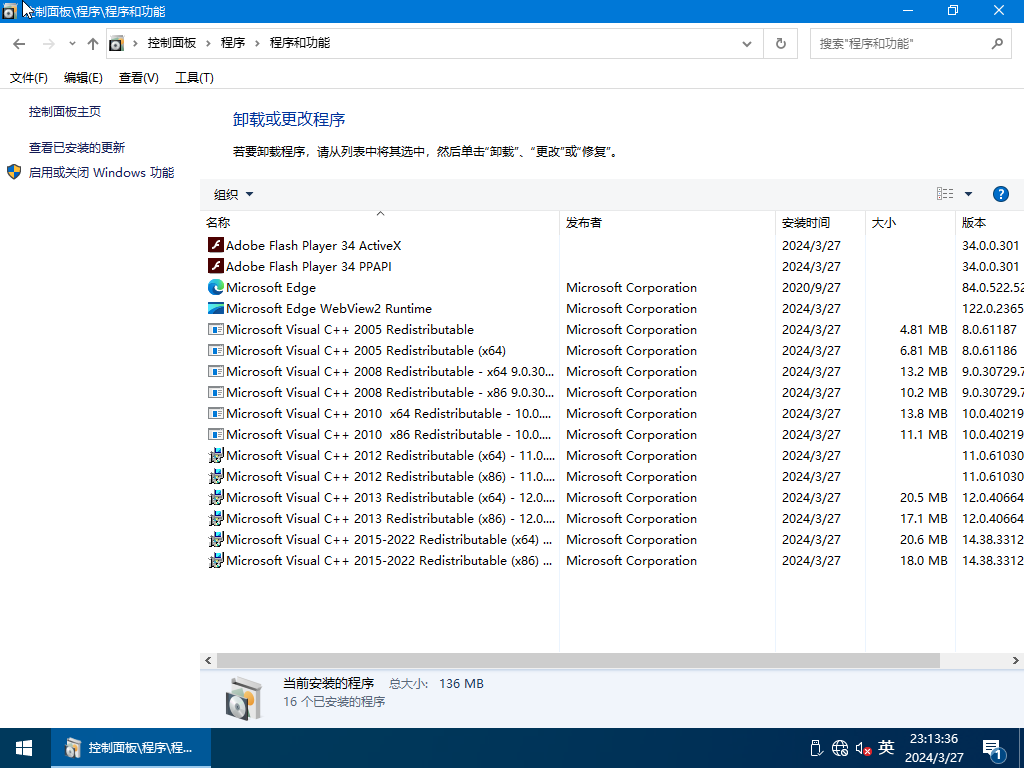The height and width of the screenshot is (768, 1024).
Task: Open help with the blue question mark
Action: pyautogui.click(x=1000, y=194)
